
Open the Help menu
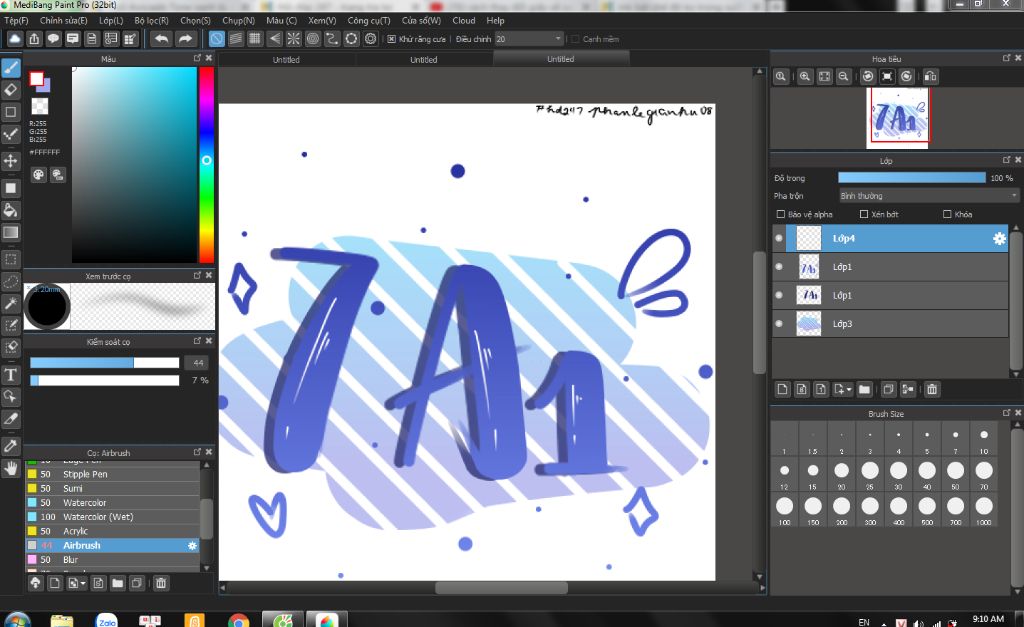pos(495,21)
